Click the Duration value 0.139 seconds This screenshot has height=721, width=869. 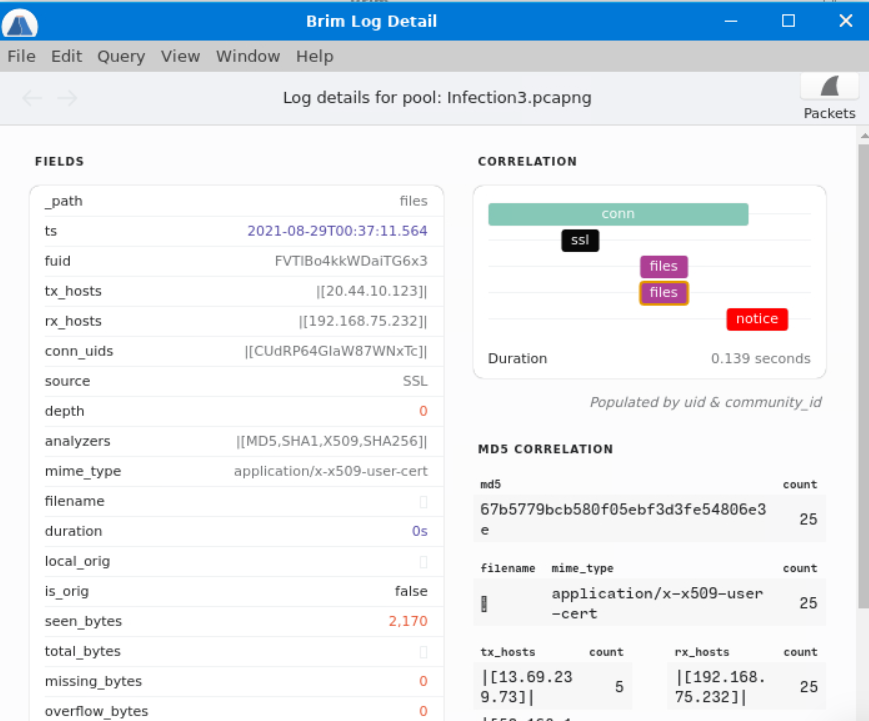760,359
